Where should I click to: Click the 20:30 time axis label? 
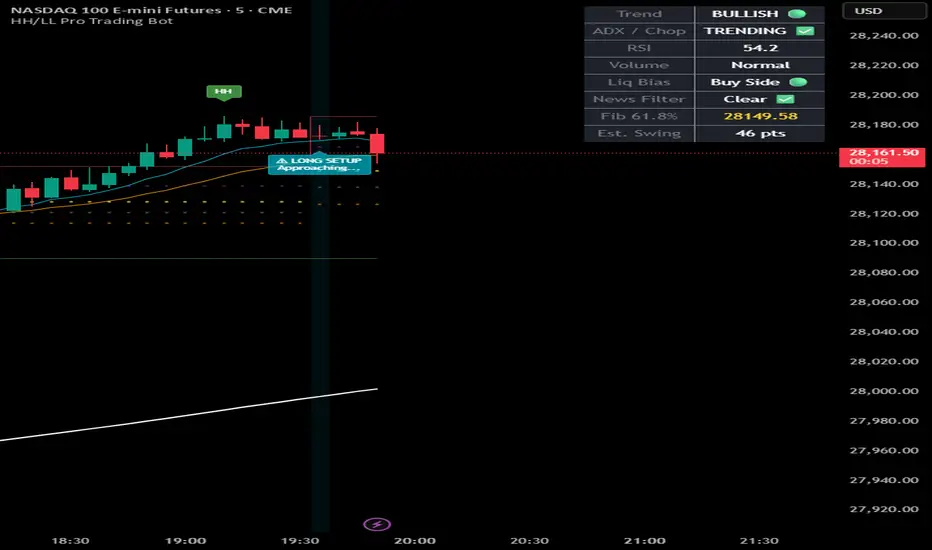pos(530,540)
